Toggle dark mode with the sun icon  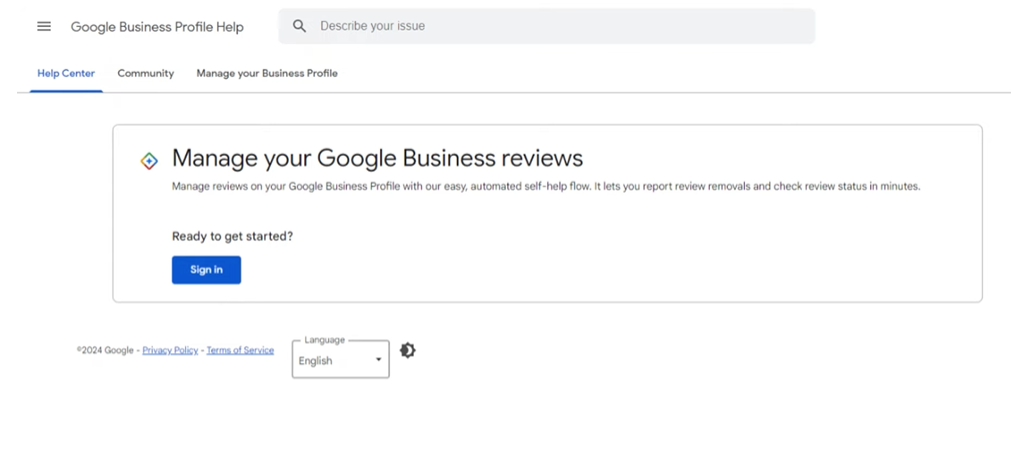[x=407, y=350]
